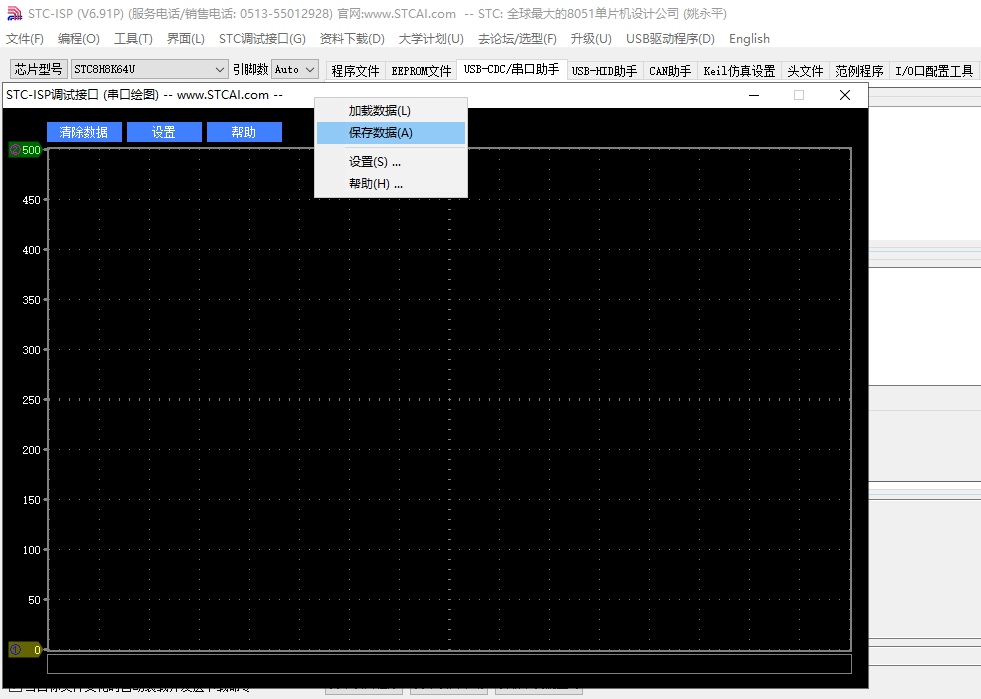Choose 保存数据(A) from the context menu

tap(380, 133)
